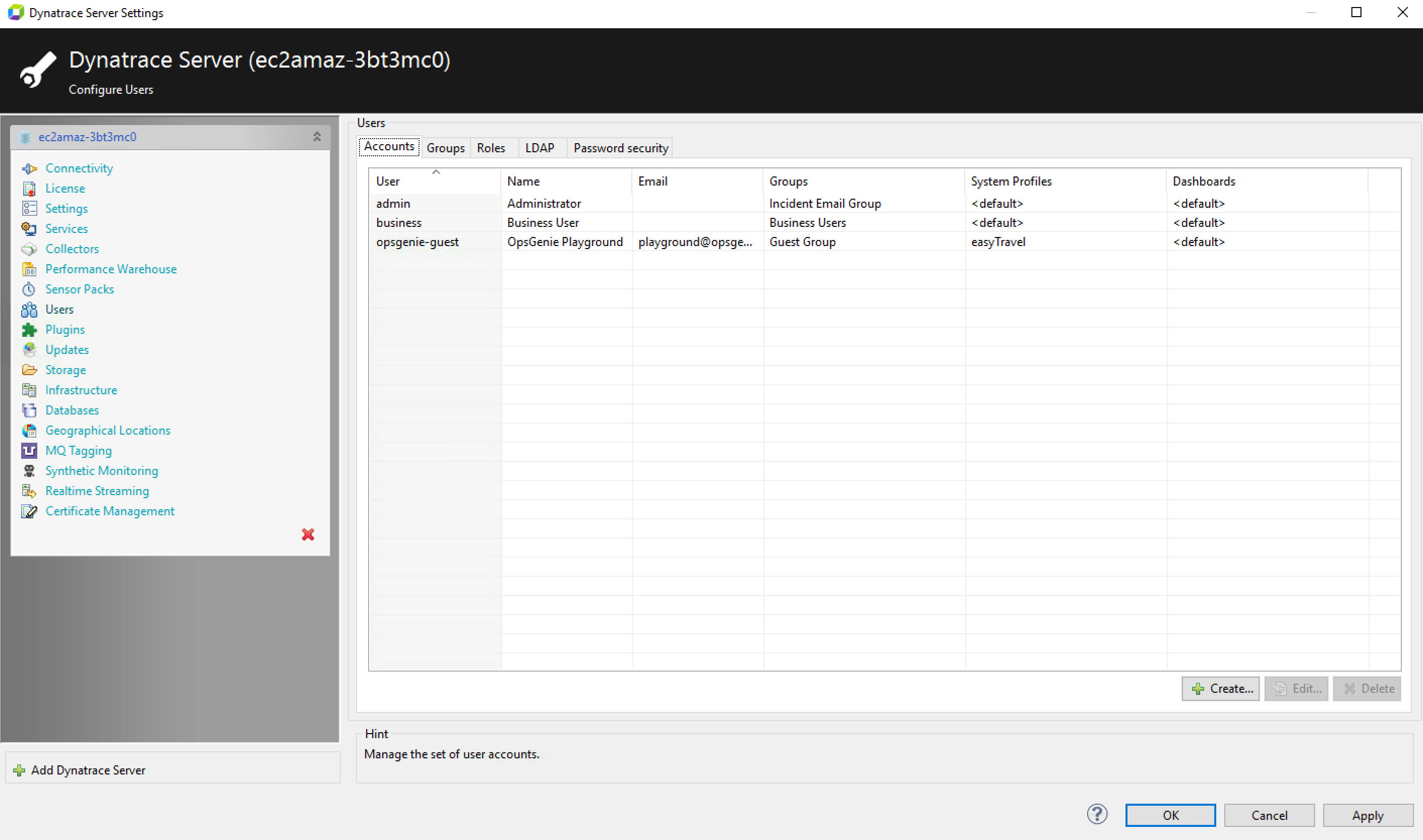This screenshot has height=840, width=1423.
Task: Click the Geographical Locations icon
Action: point(28,430)
